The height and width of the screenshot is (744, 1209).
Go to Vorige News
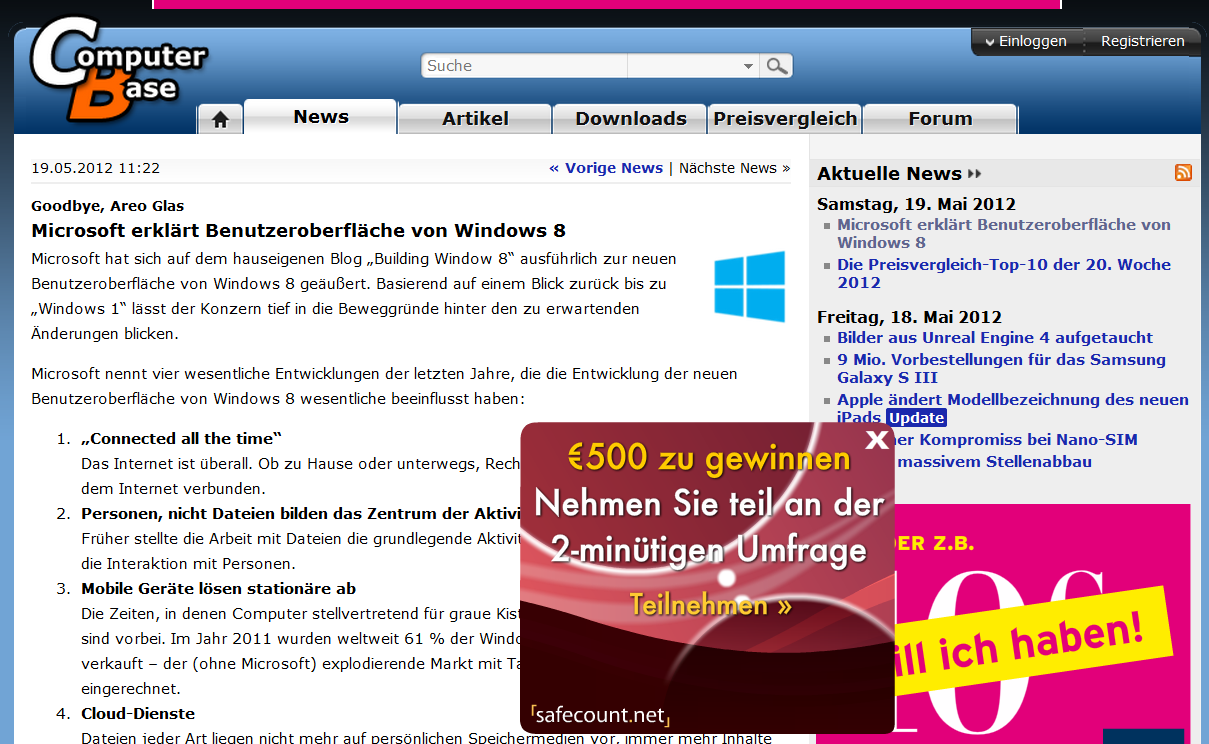606,168
